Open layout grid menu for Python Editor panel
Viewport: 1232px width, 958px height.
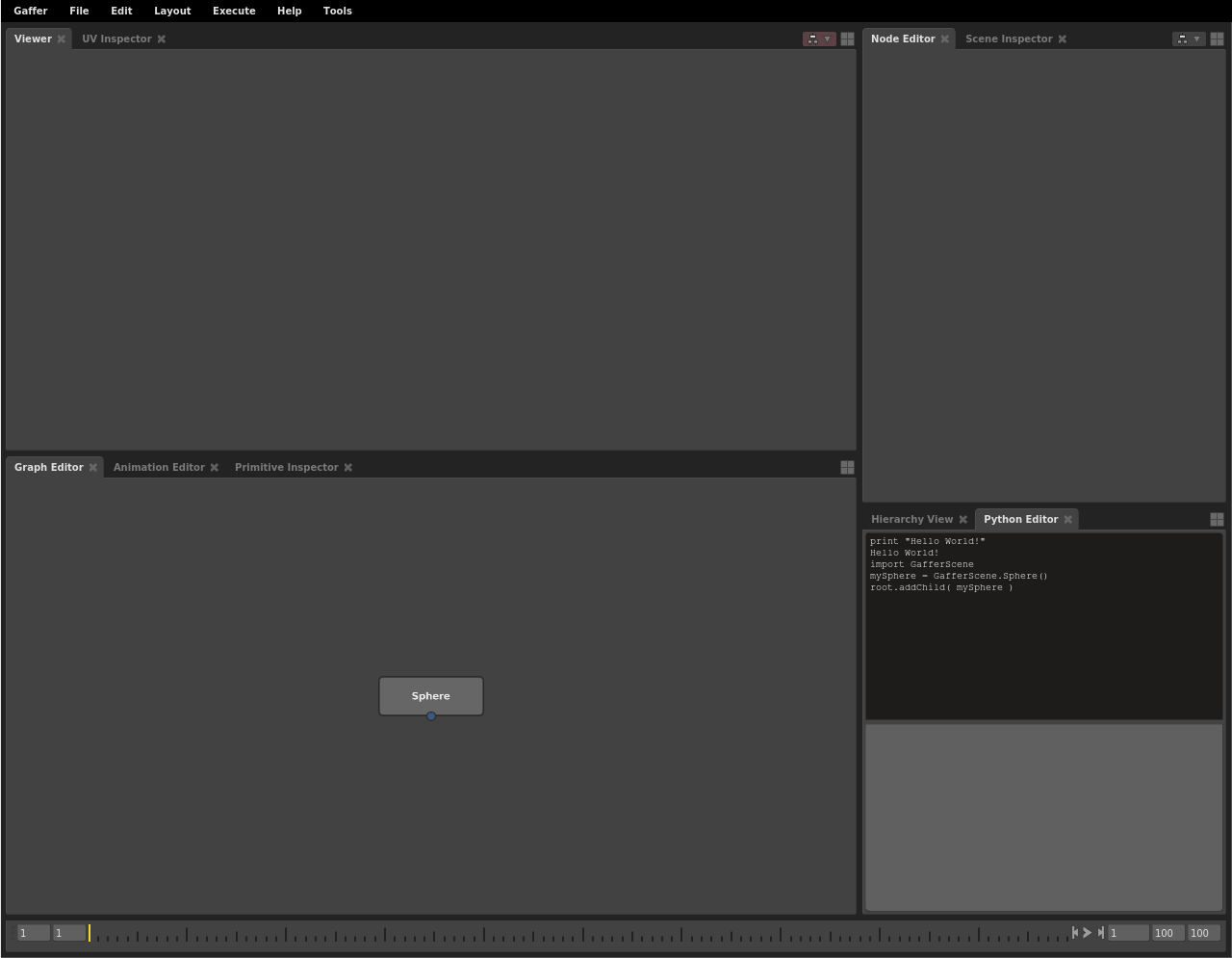click(x=1217, y=520)
